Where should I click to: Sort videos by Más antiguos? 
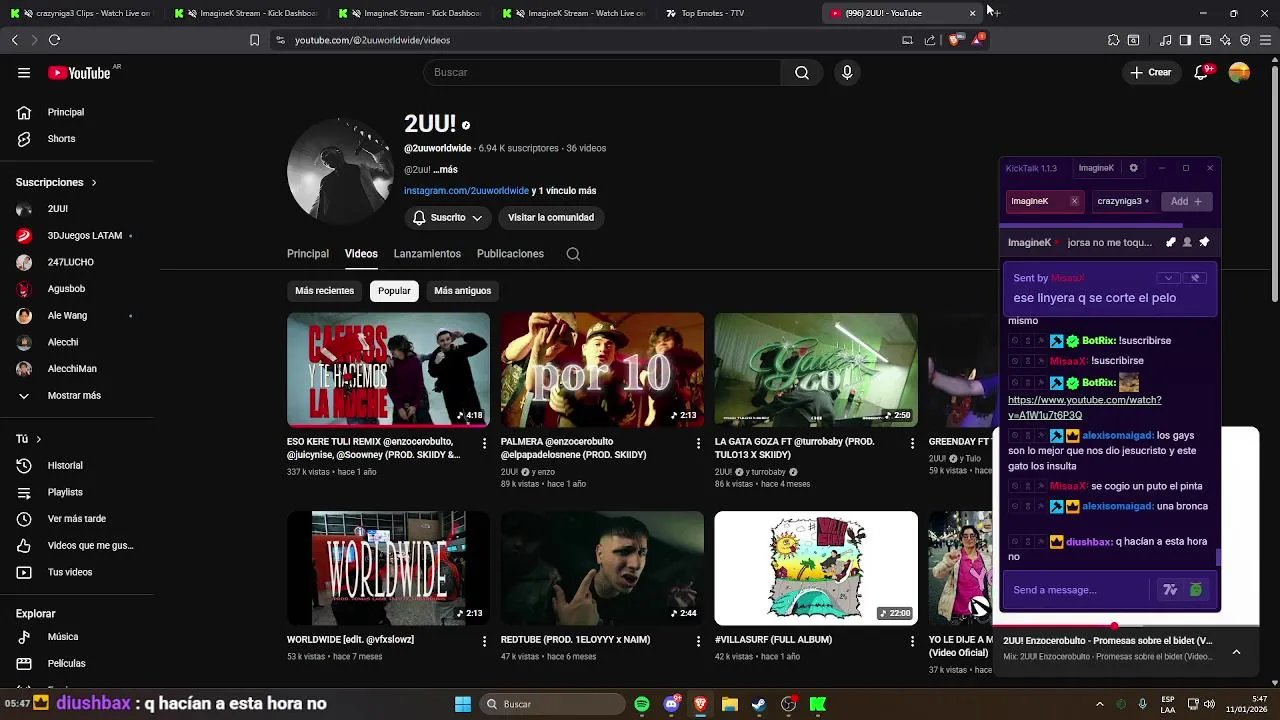pyautogui.click(x=462, y=291)
